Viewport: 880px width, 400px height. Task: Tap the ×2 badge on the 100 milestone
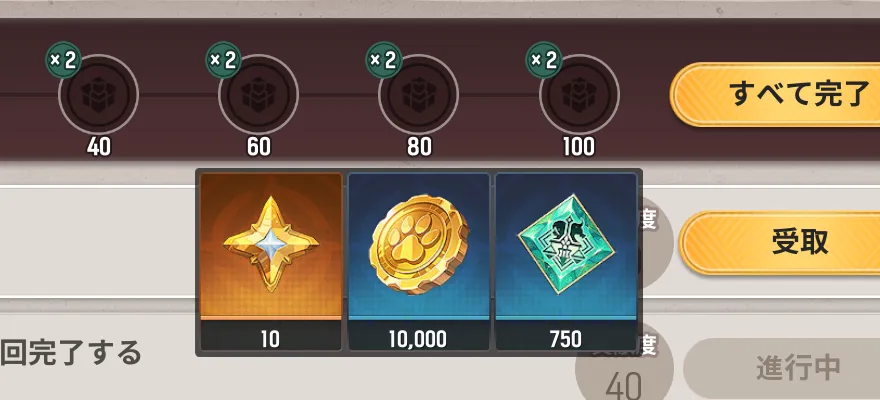(544, 59)
